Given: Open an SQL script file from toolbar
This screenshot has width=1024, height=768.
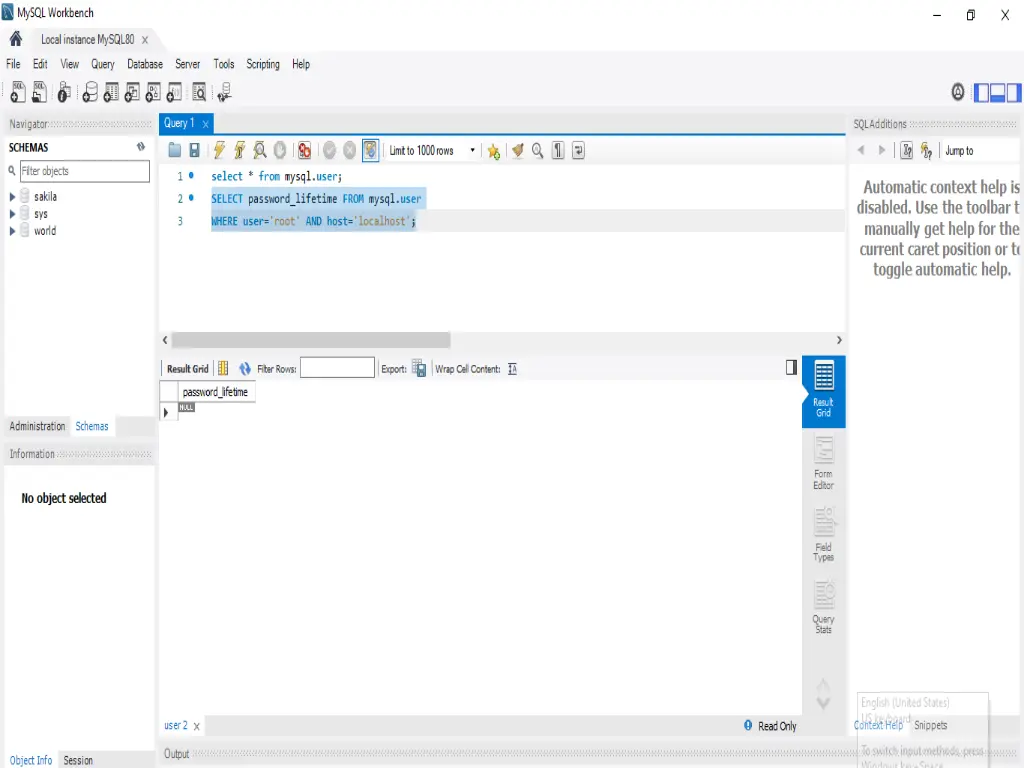Looking at the screenshot, I should [x=39, y=92].
